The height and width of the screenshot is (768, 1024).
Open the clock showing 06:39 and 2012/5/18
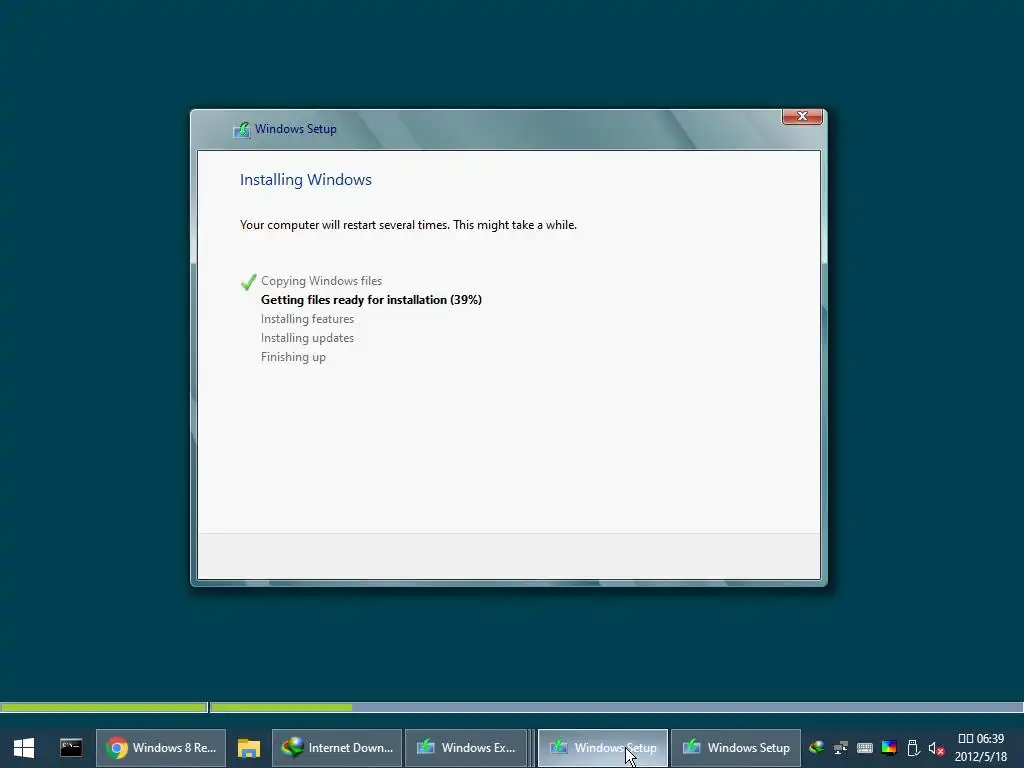tap(981, 748)
